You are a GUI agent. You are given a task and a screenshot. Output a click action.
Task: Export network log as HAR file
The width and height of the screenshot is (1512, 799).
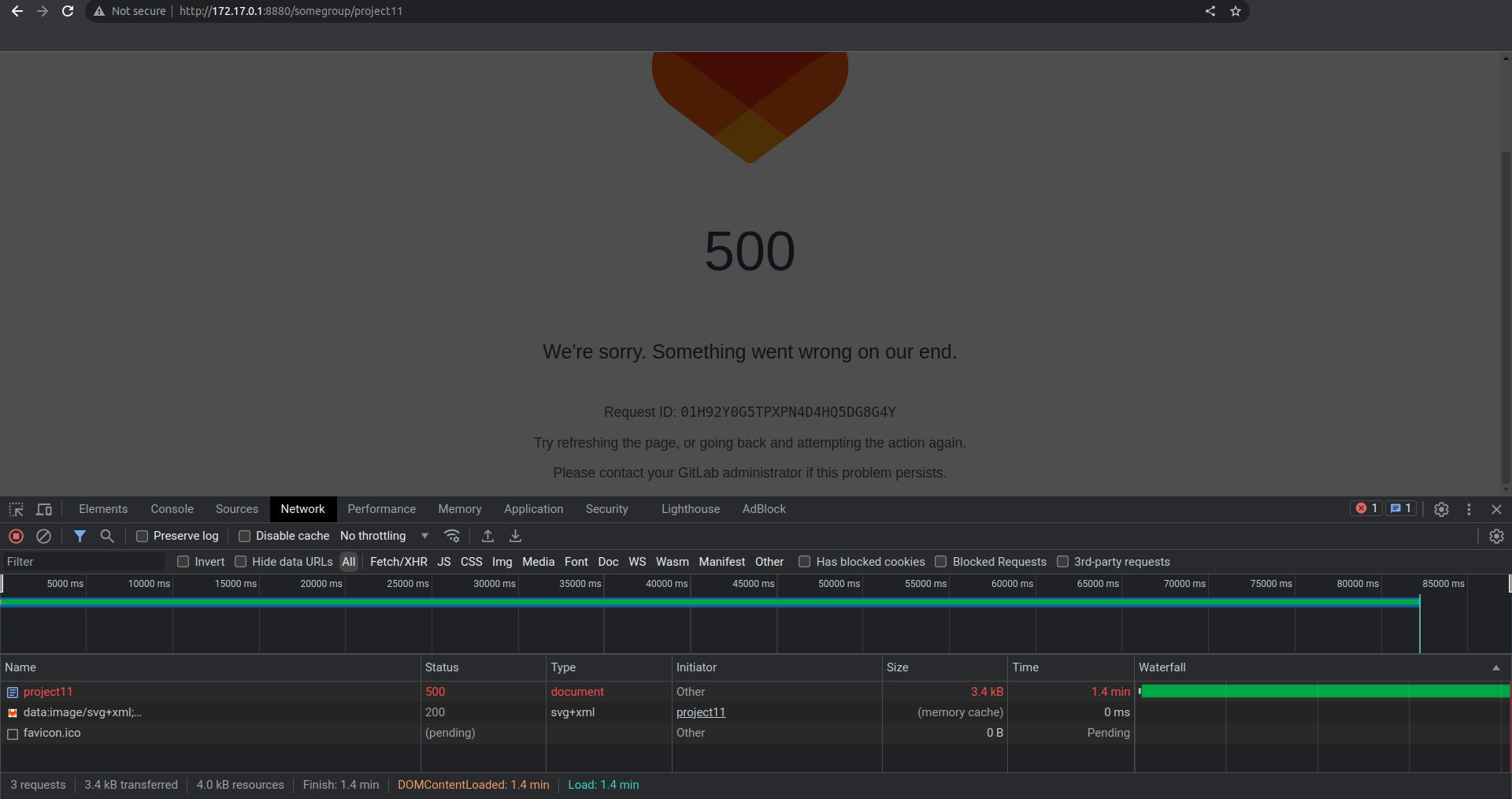[515, 536]
